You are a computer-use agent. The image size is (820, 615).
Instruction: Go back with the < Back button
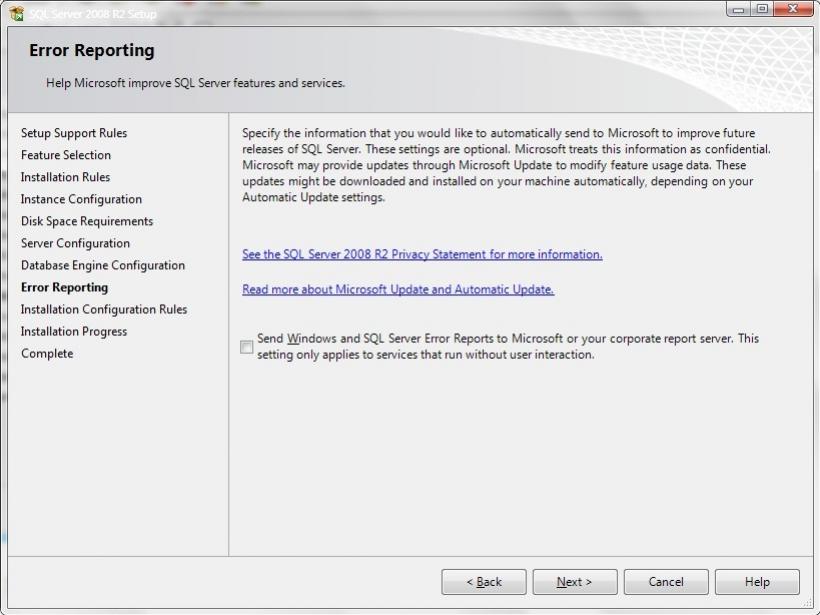[x=484, y=582]
